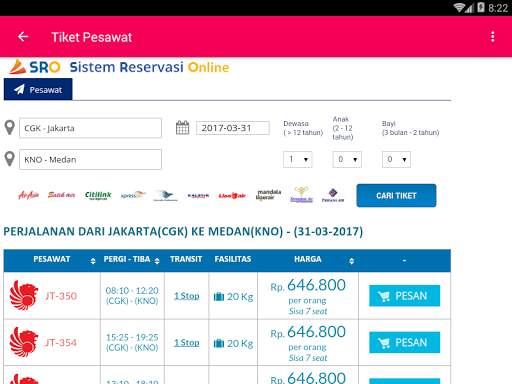Expand the Anak passenger count dropdown
Image resolution: width=512 pixels, height=384 pixels.
347,159
